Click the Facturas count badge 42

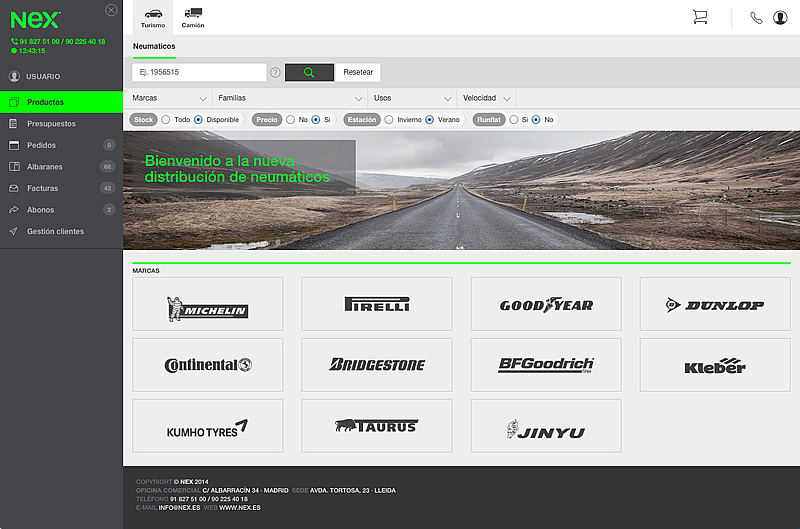107,188
